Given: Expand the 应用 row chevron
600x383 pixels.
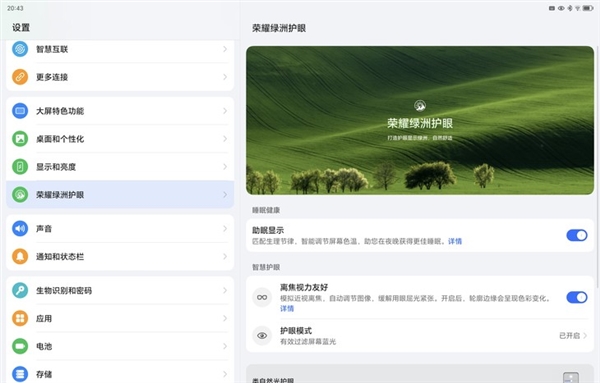Looking at the screenshot, I should [225, 318].
